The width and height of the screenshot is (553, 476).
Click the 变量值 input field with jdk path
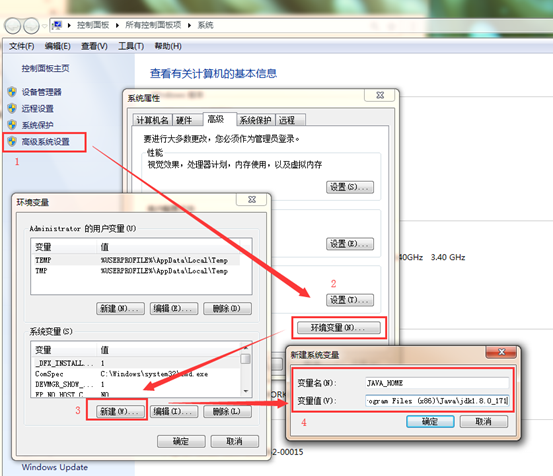pos(437,401)
